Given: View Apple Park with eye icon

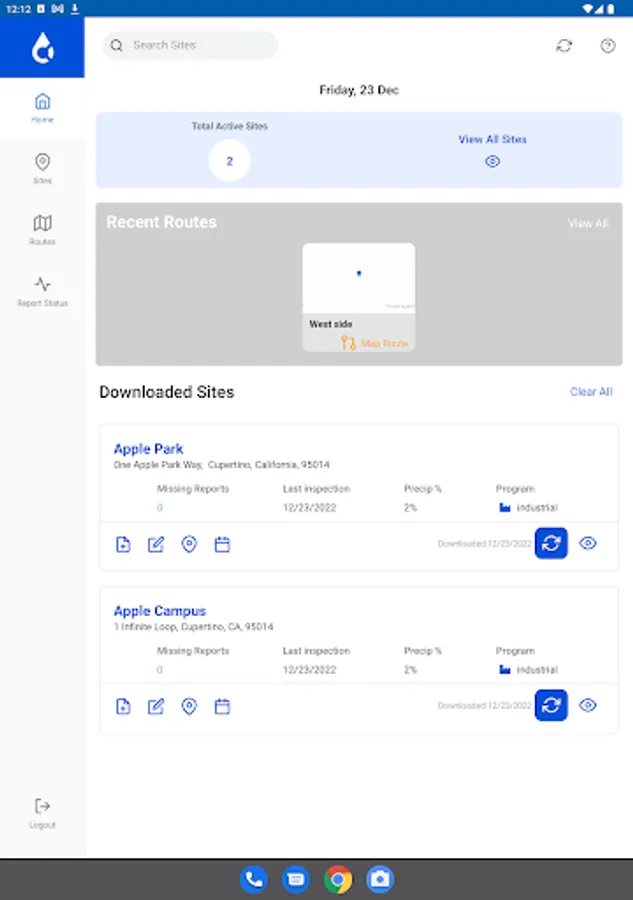Looking at the screenshot, I should click(x=588, y=543).
